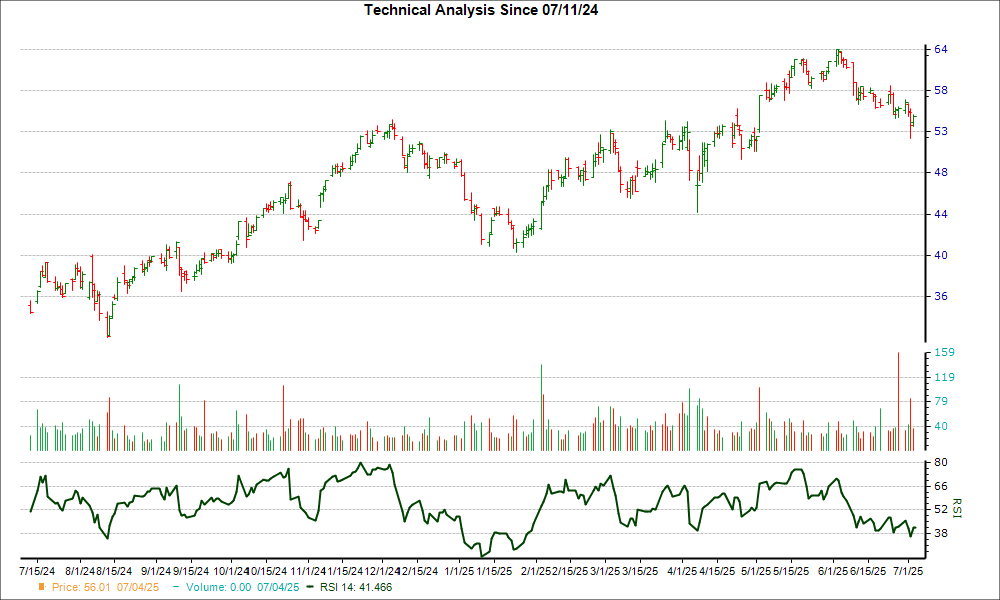Click the 2/15/25 date label

(570, 571)
